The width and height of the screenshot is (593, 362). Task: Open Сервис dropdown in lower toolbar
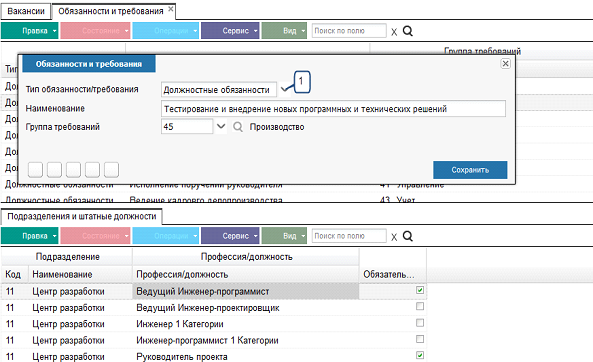coord(230,236)
